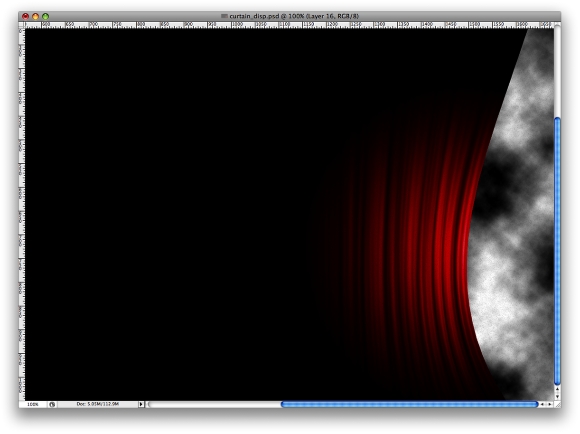Close the curtain_disp.psd window with red button
Screen dimensions: 580x434
point(25,16)
